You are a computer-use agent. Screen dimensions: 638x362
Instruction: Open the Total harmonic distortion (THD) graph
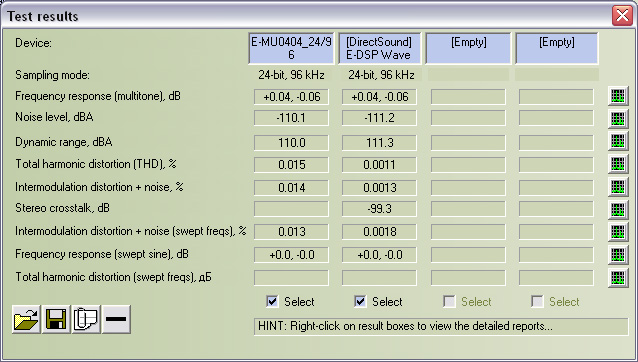pyautogui.click(x=618, y=164)
